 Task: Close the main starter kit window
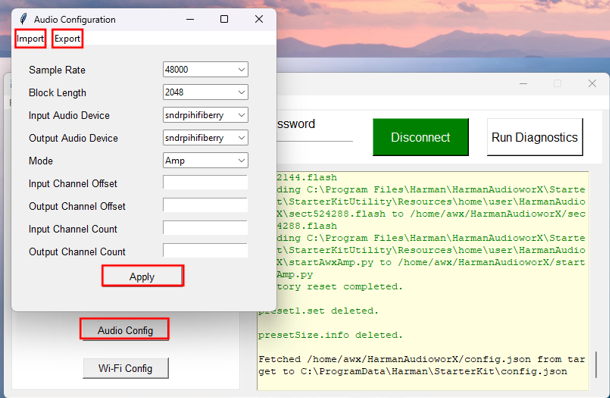click(x=592, y=83)
